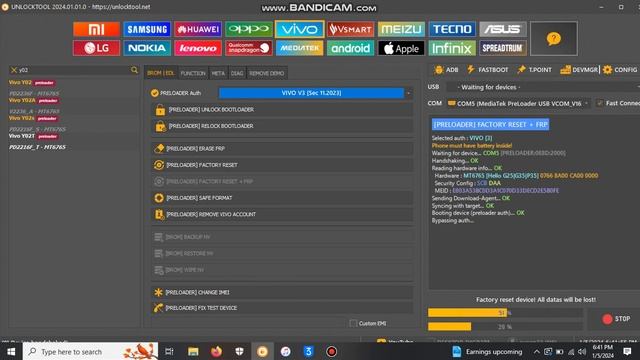This screenshot has width=640, height=360.
Task: Select the Android brand icon
Action: tap(350, 48)
